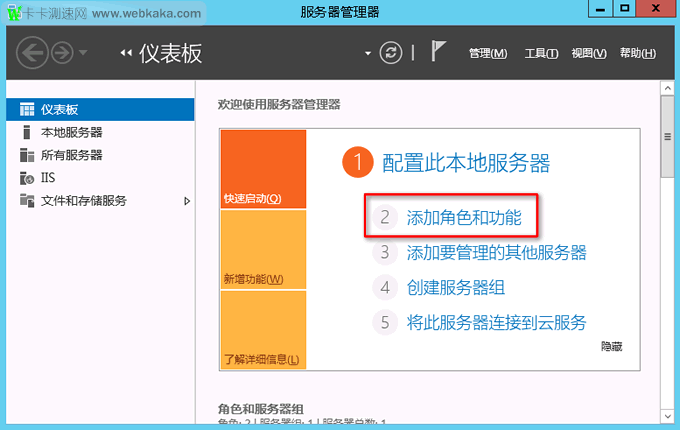This screenshot has width=680, height=430.
Task: Expand 文件和存储服务 submenu arrow
Action: click(187, 201)
